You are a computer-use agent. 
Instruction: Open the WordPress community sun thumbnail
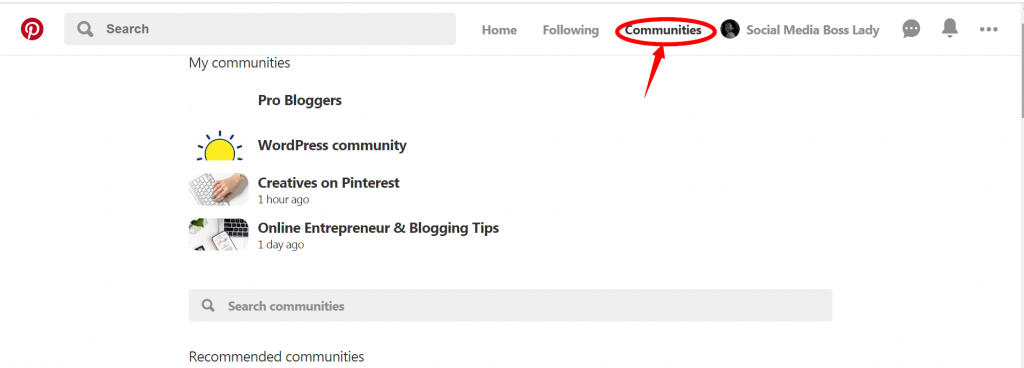coord(219,146)
